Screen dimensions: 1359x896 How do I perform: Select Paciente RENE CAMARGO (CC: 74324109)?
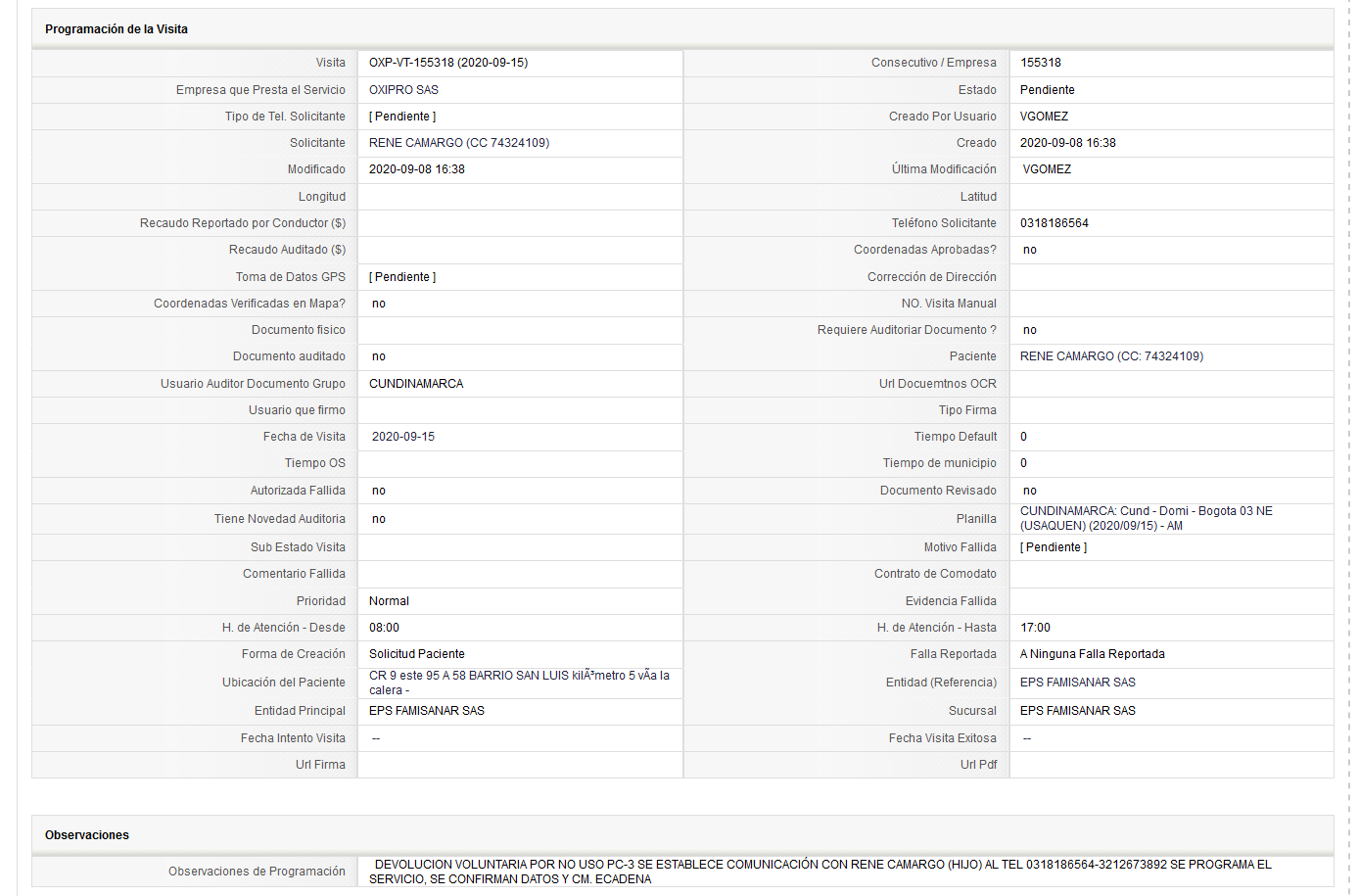[x=1112, y=356]
